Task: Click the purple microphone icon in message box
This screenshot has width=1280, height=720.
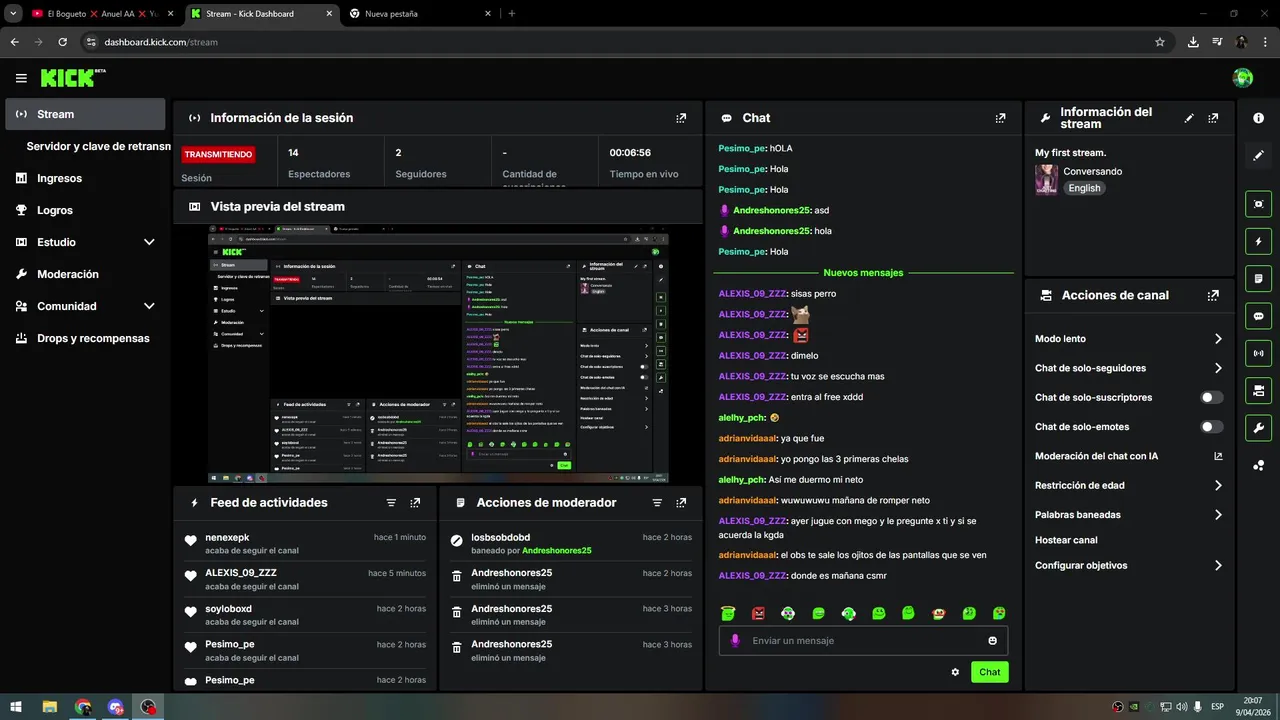Action: (735, 641)
